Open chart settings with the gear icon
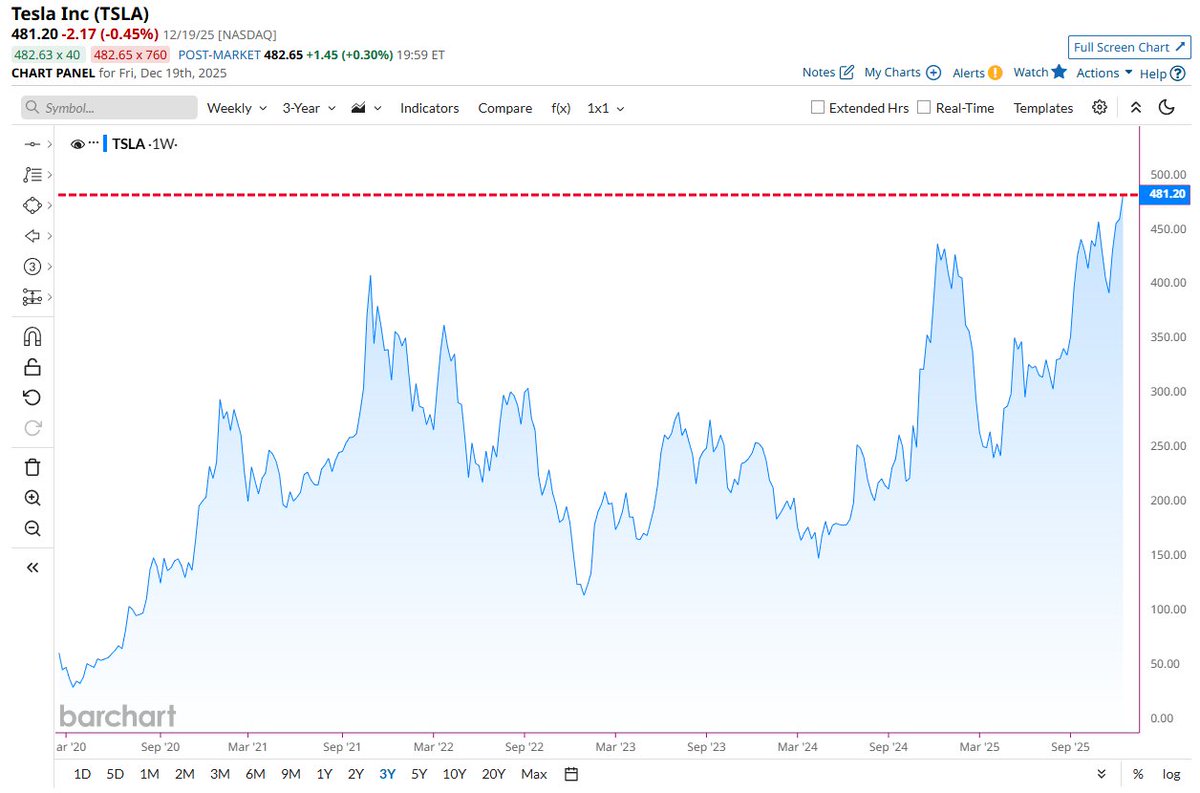Image resolution: width=1200 pixels, height=793 pixels. pyautogui.click(x=1100, y=107)
